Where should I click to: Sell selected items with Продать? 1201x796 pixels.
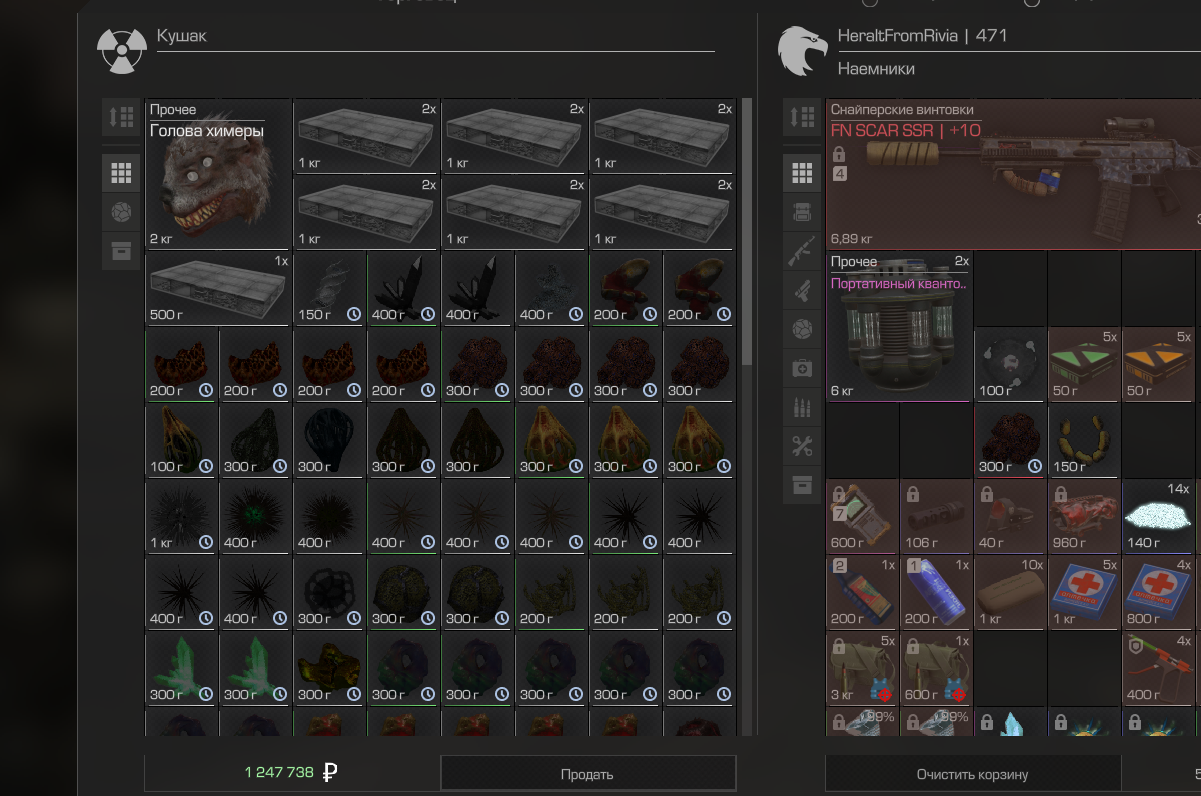coord(588,774)
